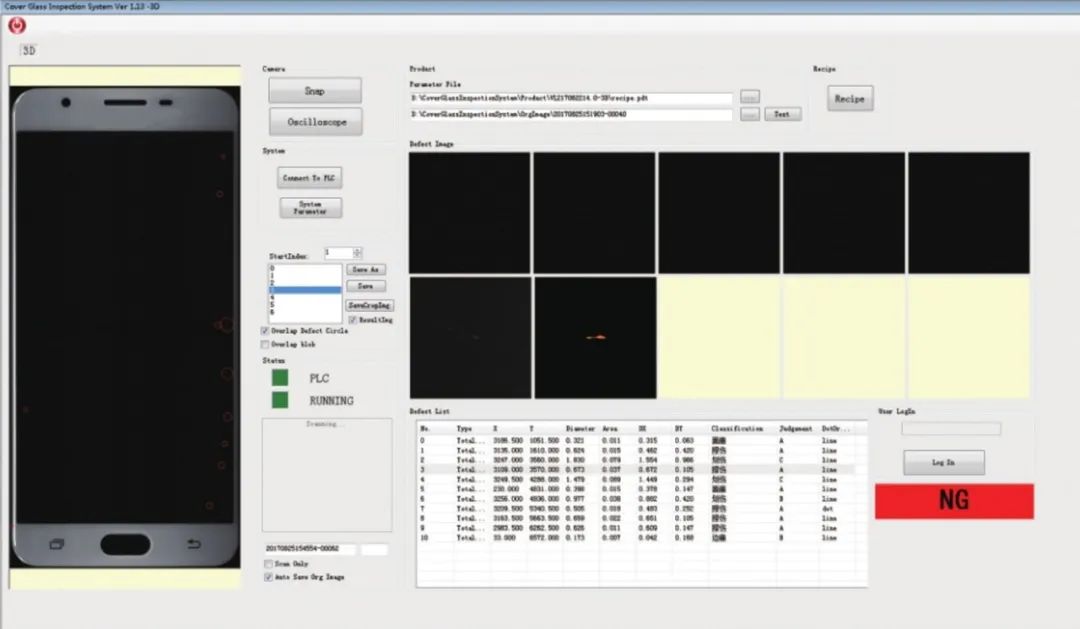Open the Recipe editor

click(850, 99)
